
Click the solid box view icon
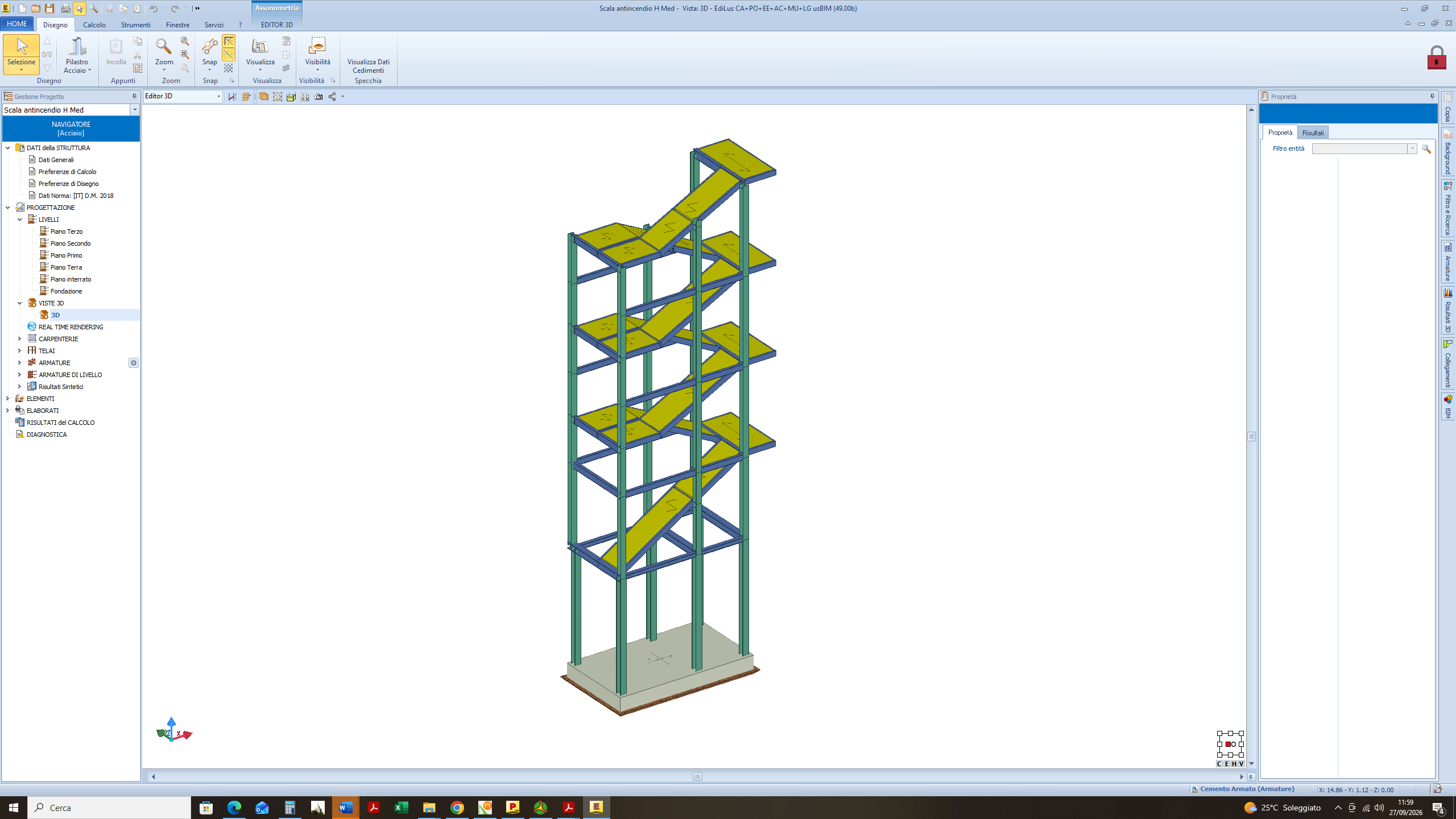[263, 97]
